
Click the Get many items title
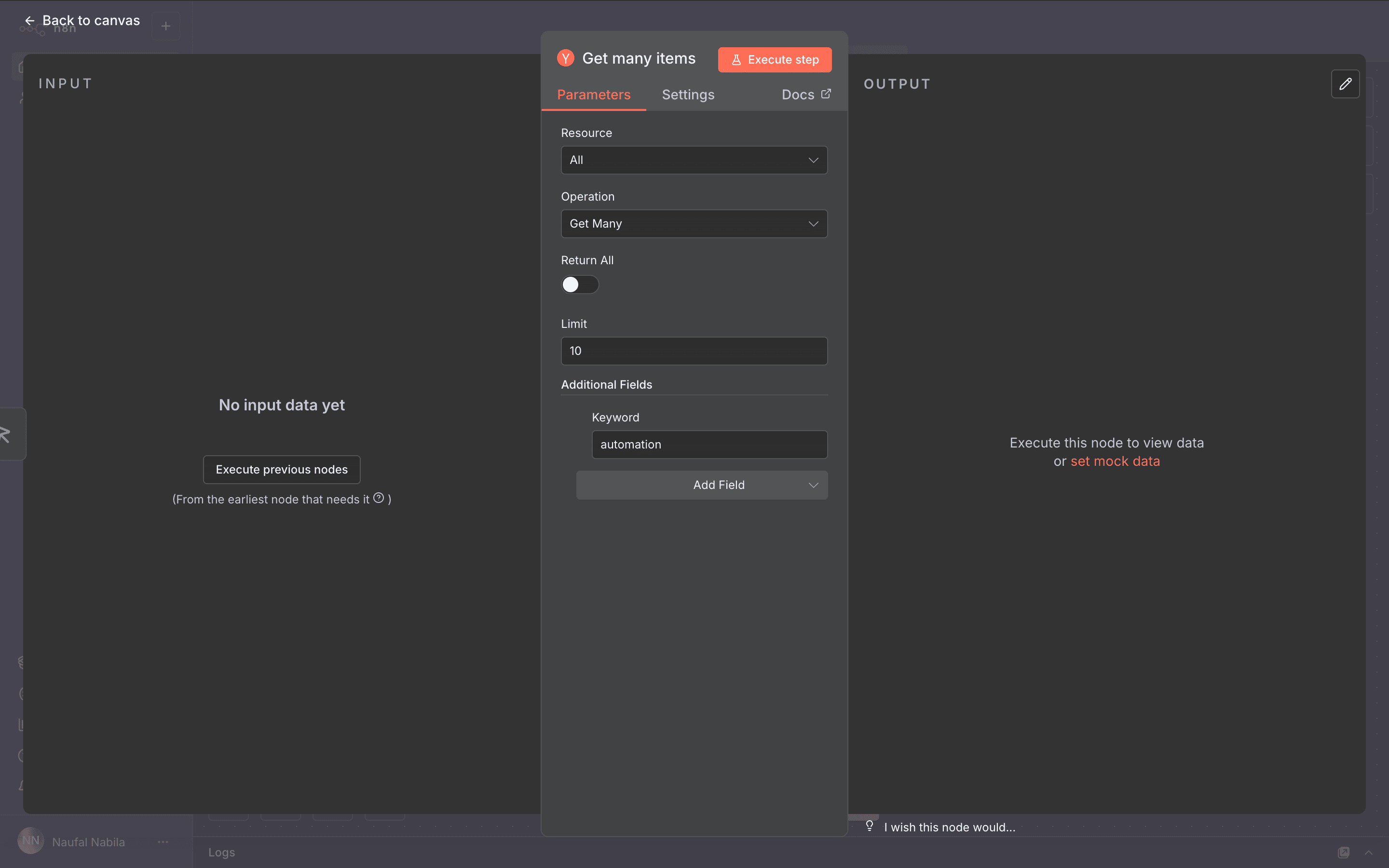pyautogui.click(x=638, y=58)
